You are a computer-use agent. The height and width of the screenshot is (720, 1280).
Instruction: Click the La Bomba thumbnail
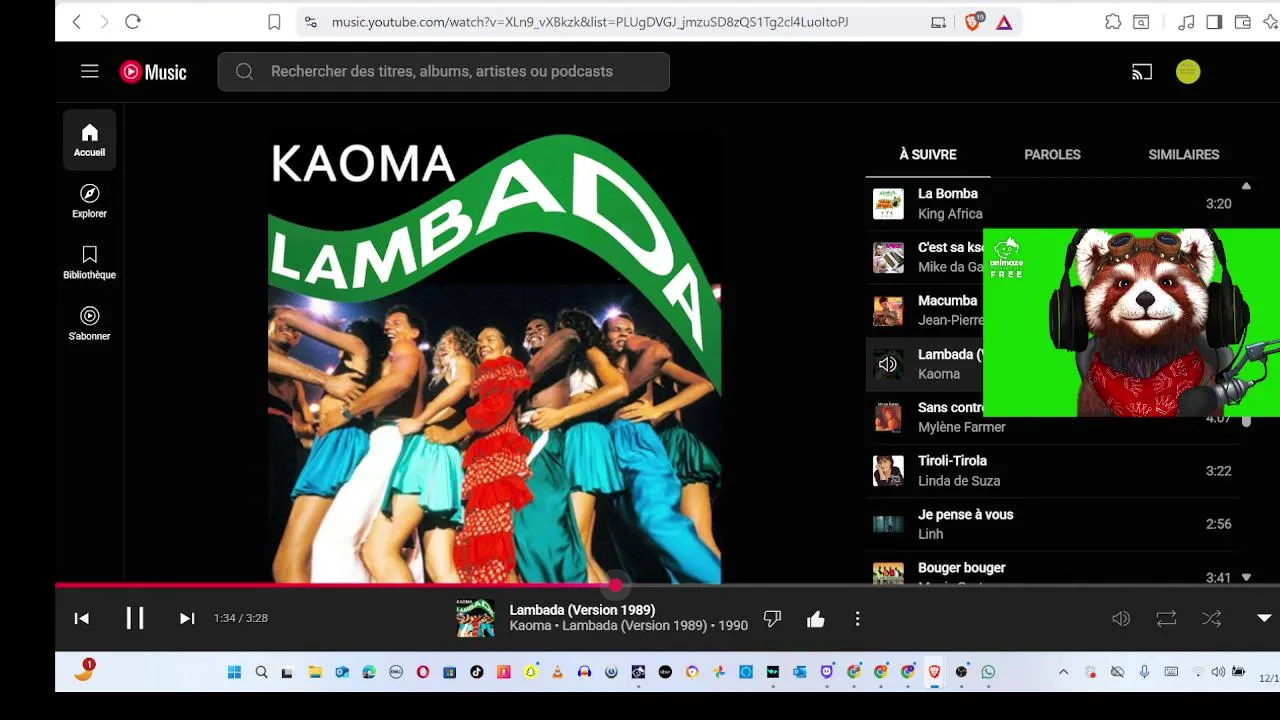click(888, 204)
